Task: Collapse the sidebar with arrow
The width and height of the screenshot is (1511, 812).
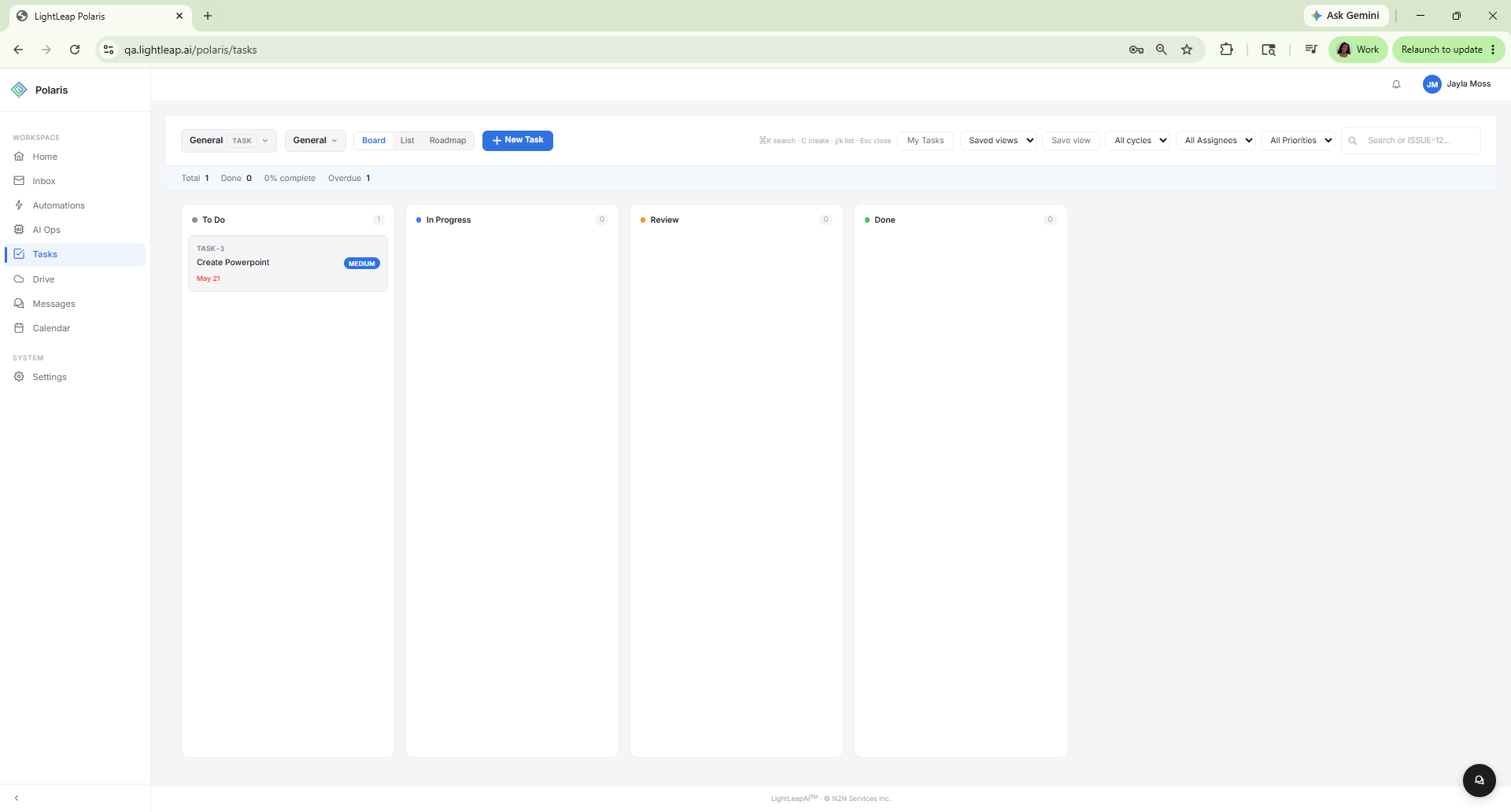Action: pos(17,798)
